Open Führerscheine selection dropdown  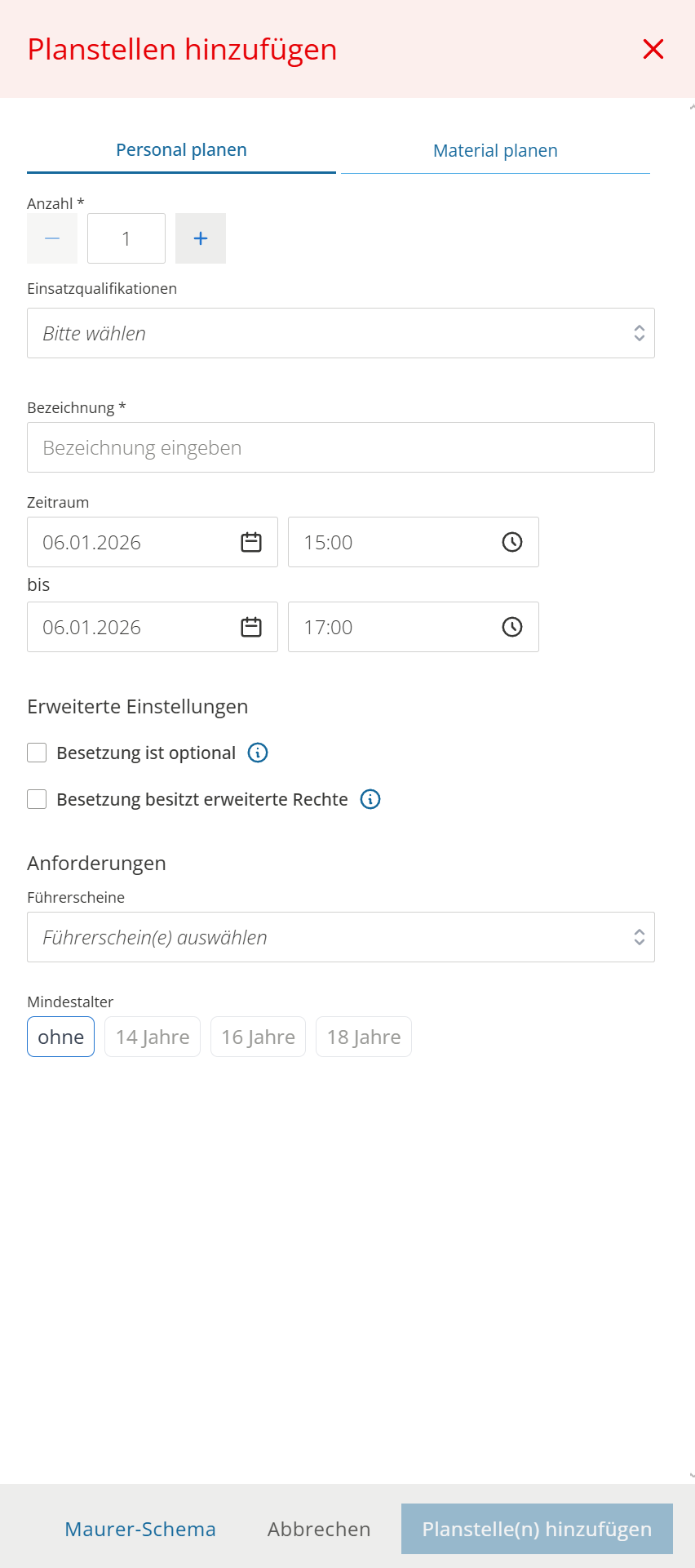tap(340, 937)
